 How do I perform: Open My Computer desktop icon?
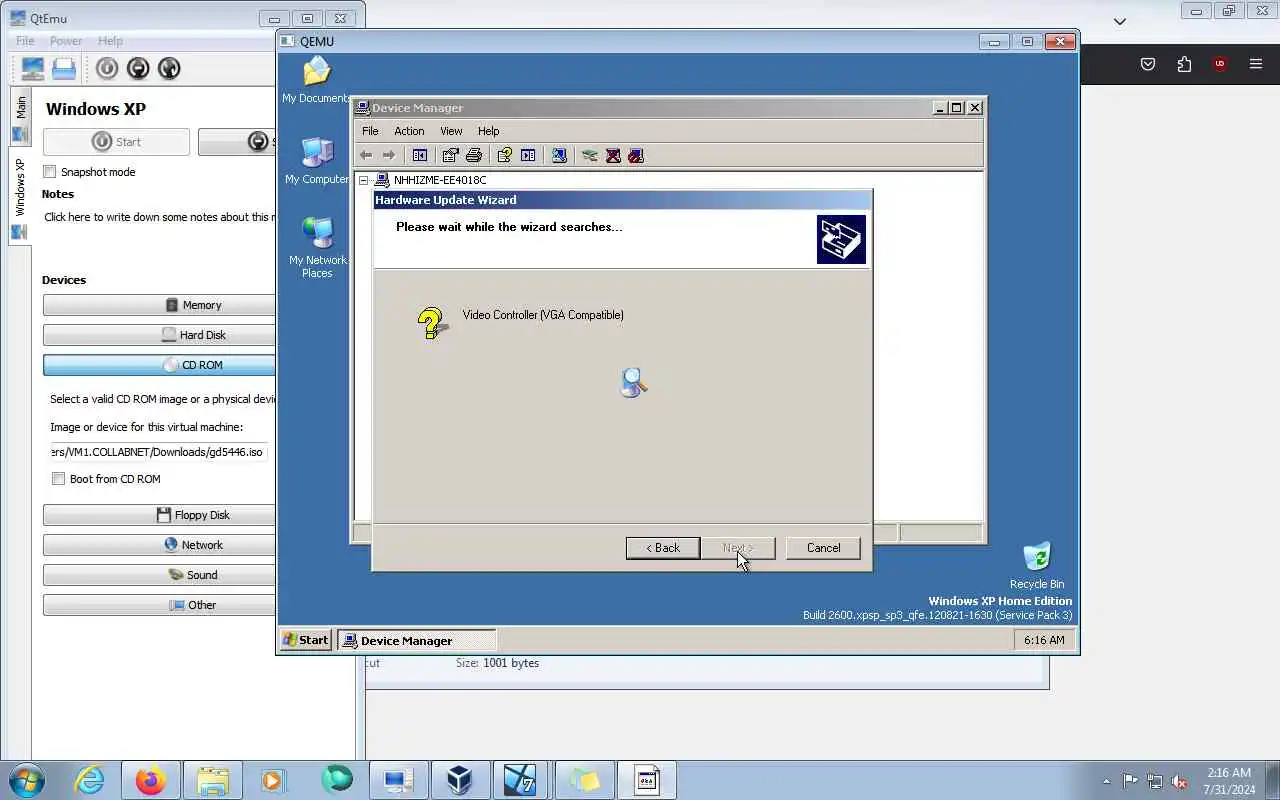(317, 161)
